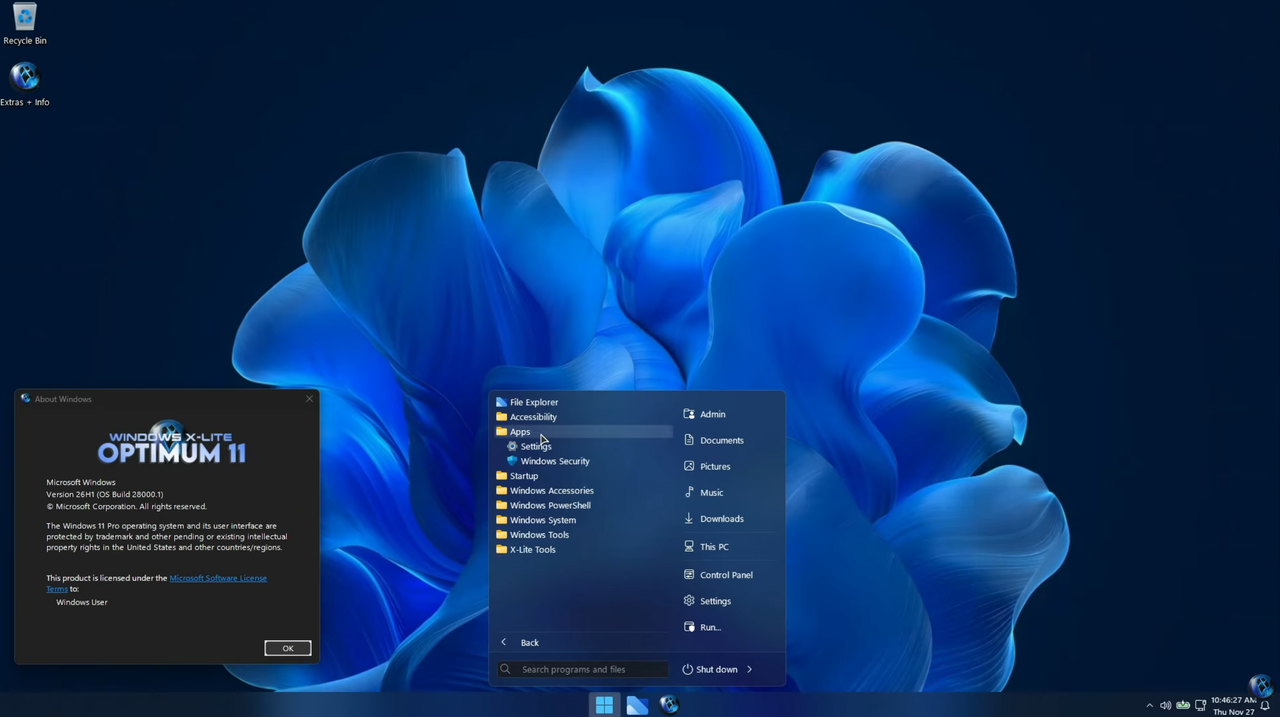Click the Shut down button
This screenshot has width=1280, height=717.
point(710,669)
